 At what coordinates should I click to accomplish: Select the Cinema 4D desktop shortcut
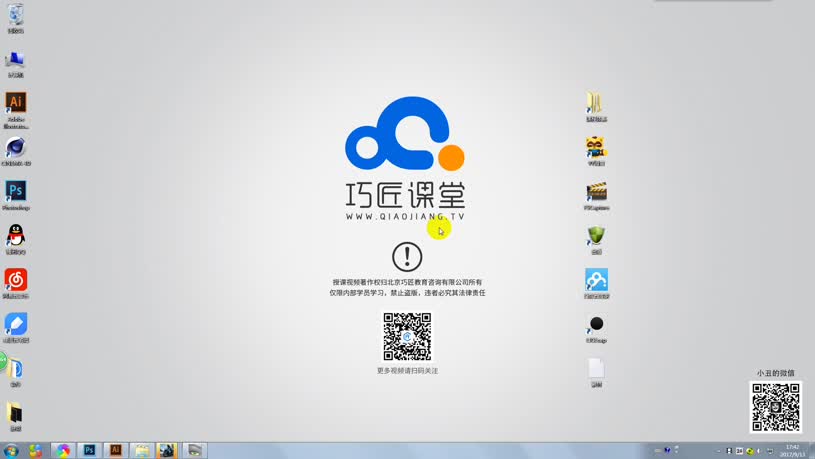[16, 151]
